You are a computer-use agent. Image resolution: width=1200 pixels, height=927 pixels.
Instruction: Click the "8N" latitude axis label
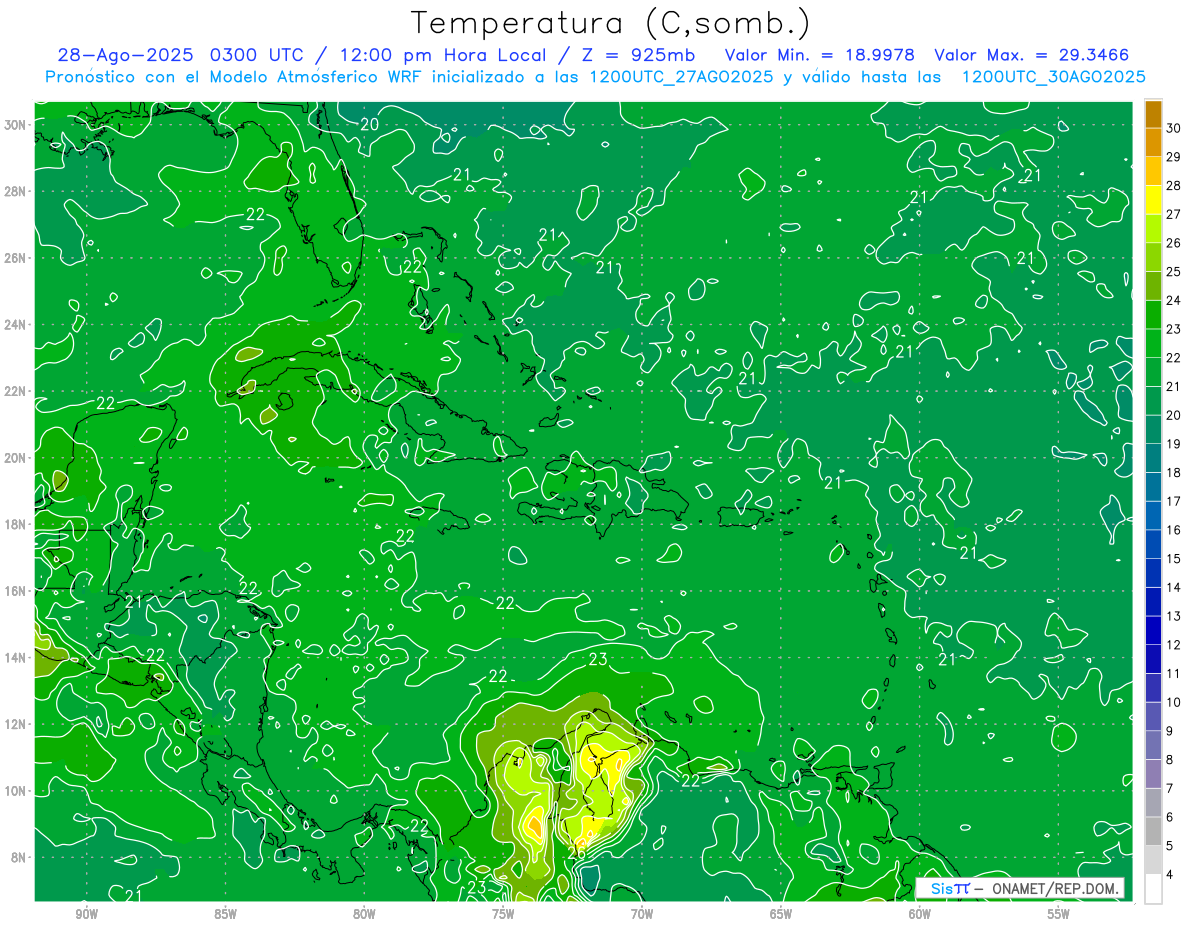[x=19, y=857]
